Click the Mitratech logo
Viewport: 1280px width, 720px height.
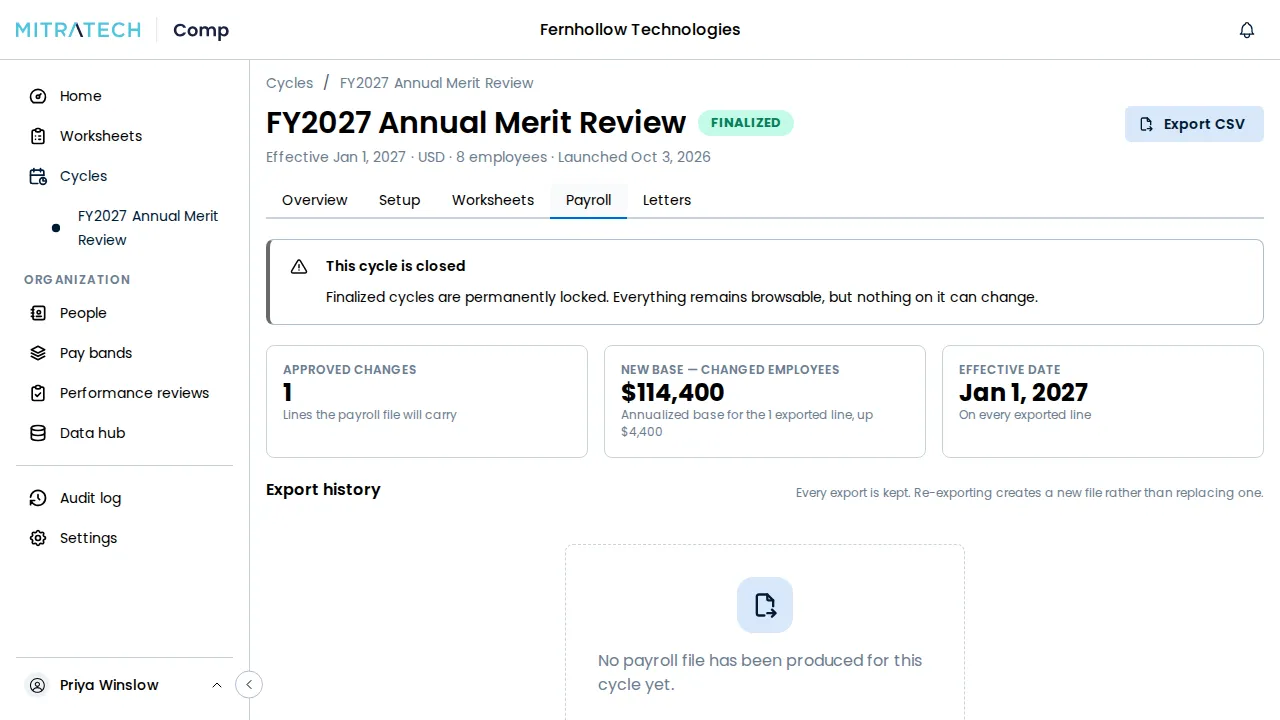tap(78, 30)
